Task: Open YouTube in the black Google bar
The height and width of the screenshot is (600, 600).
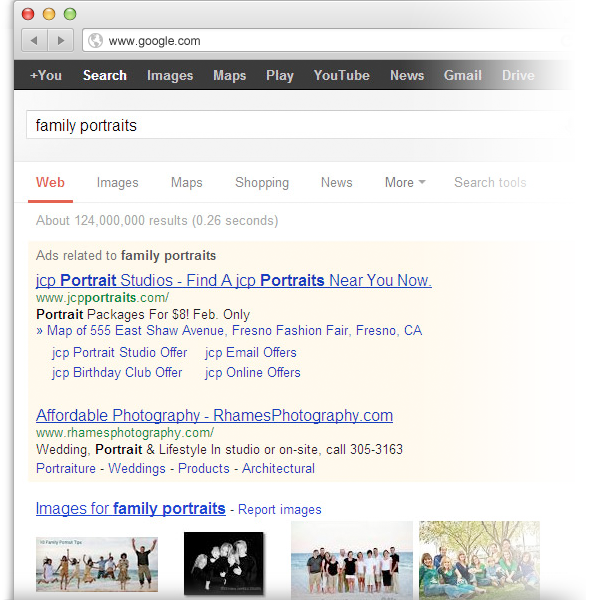Action: coord(342,75)
